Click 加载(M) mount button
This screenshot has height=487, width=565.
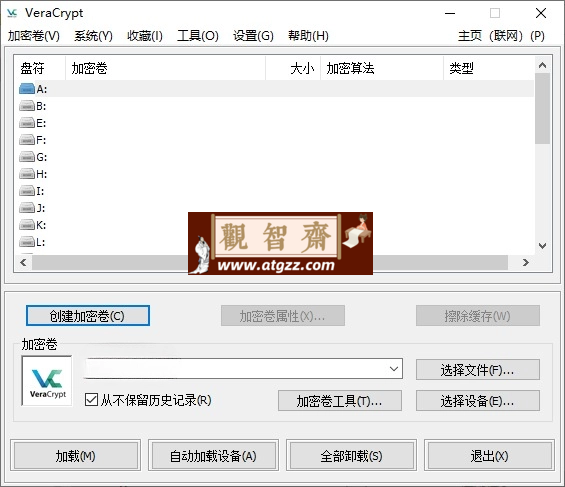coord(76,456)
